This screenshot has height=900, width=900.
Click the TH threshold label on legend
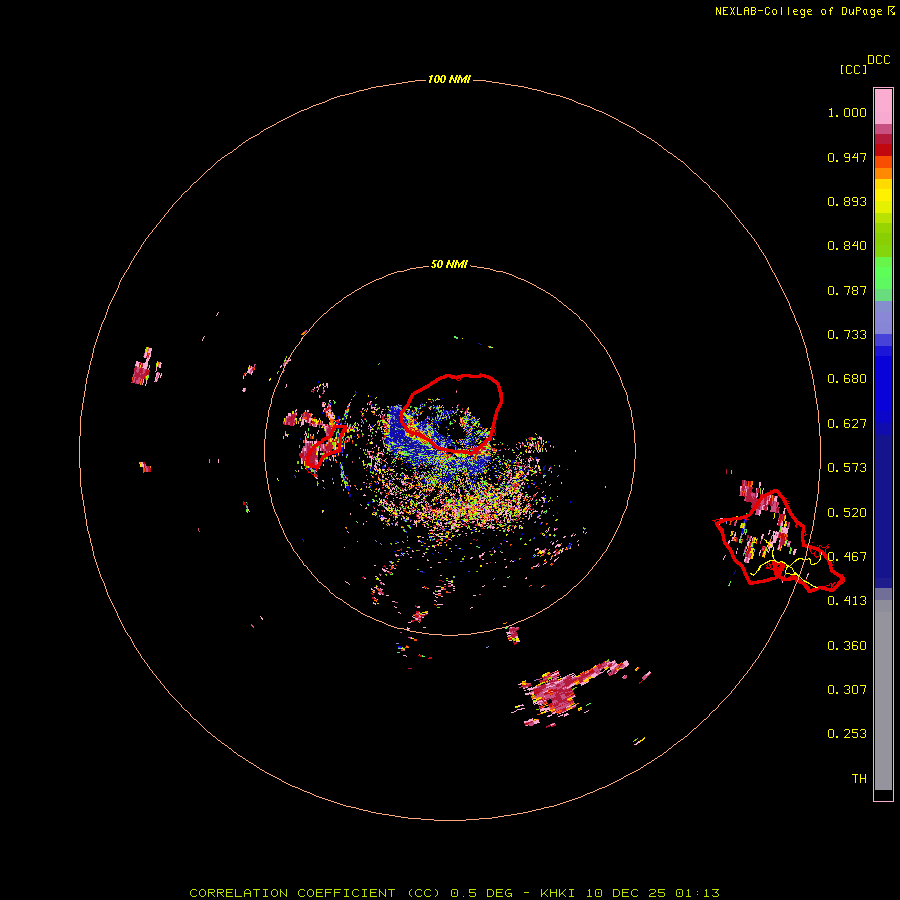click(859, 779)
